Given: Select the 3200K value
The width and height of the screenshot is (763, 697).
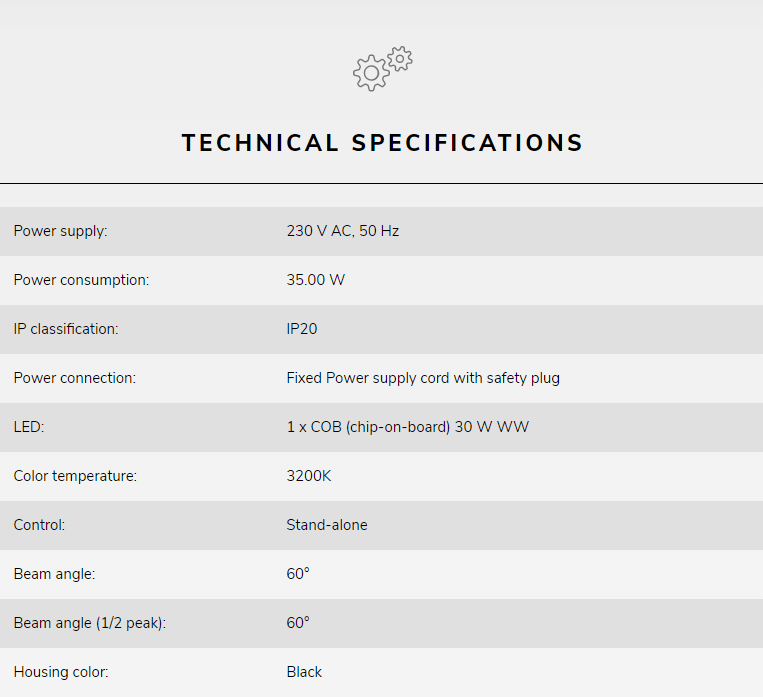Looking at the screenshot, I should (309, 476).
